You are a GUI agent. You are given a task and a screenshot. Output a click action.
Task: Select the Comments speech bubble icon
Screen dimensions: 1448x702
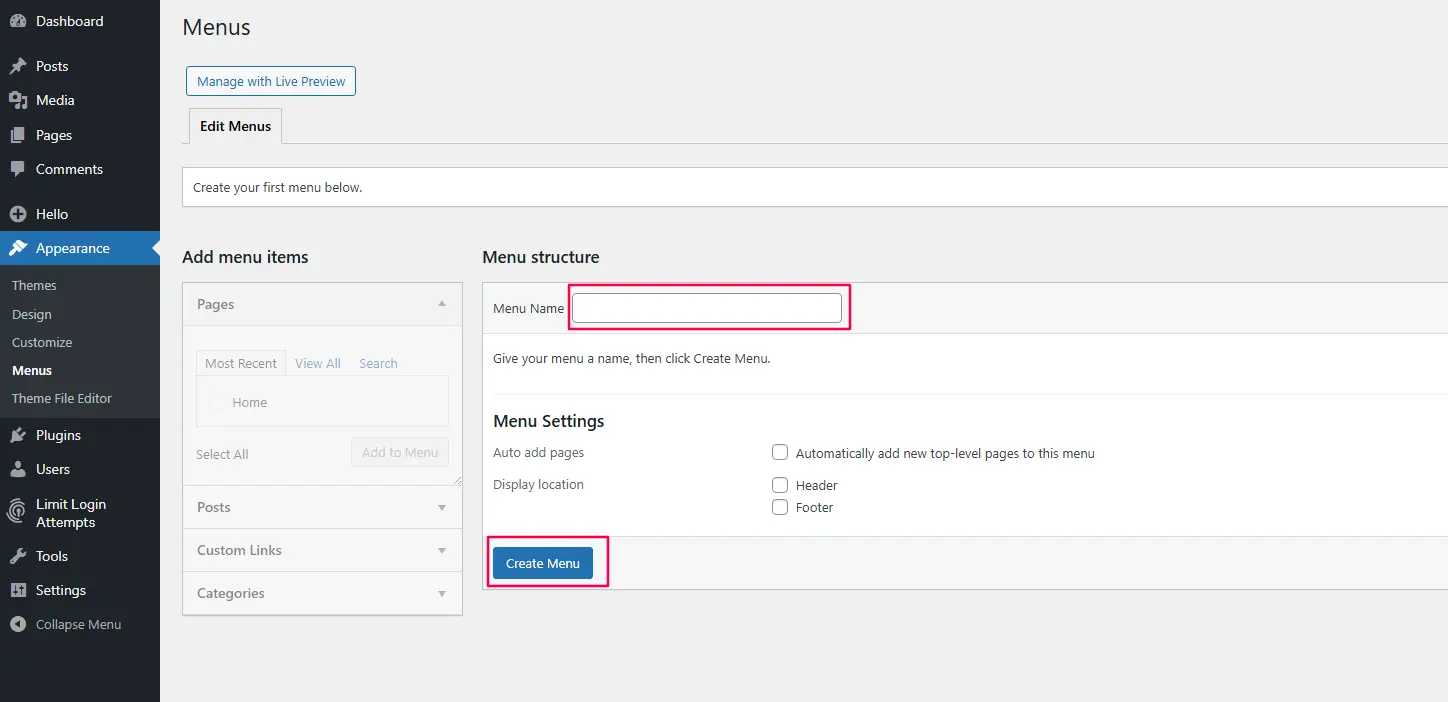(x=18, y=169)
